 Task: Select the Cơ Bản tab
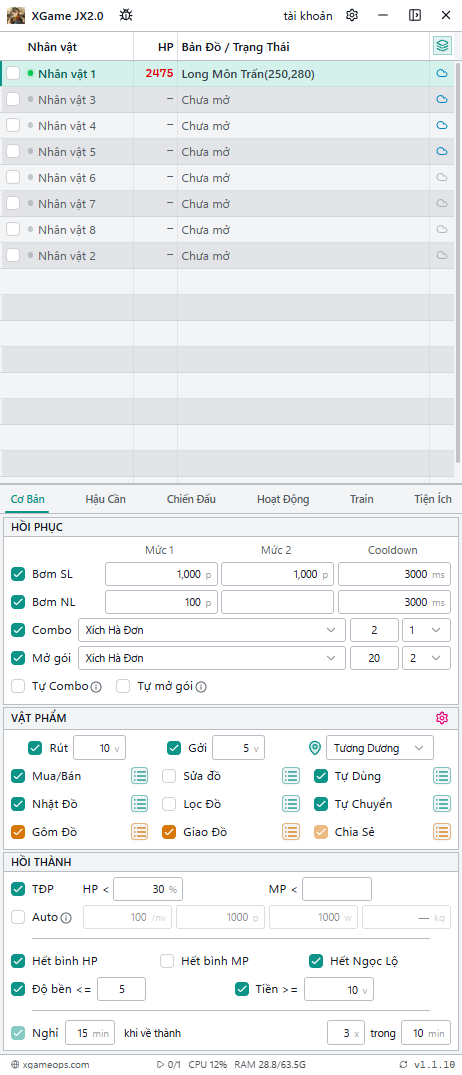click(x=28, y=499)
